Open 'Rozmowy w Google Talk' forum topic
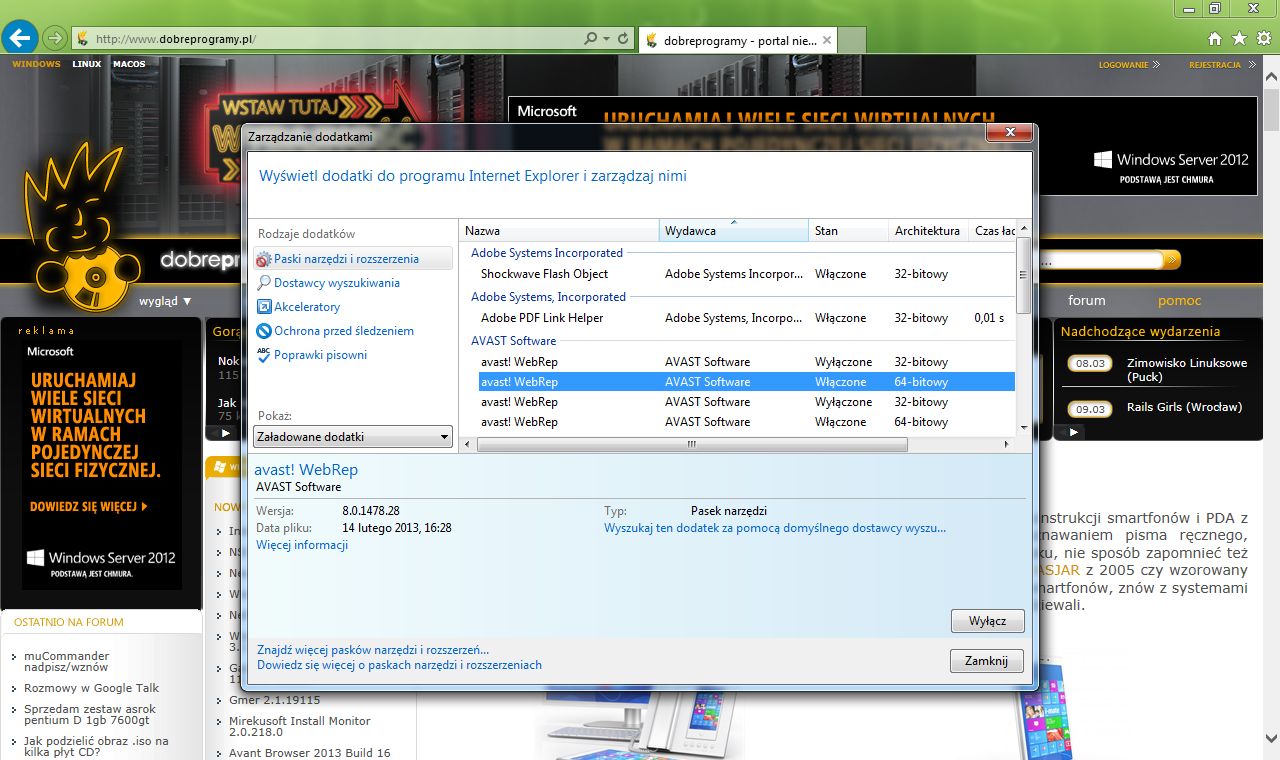The height and width of the screenshot is (760, 1280). click(91, 688)
